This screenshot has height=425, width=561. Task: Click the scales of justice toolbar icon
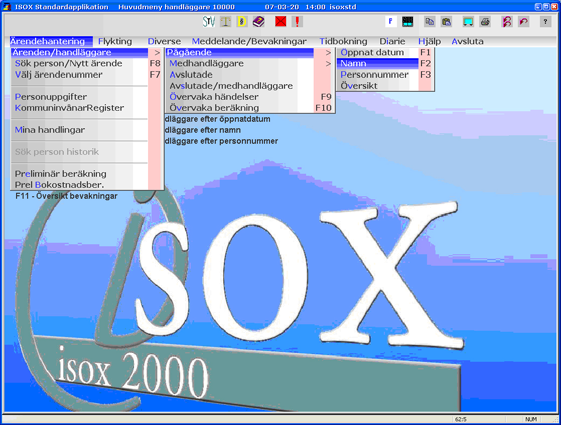pos(225,22)
